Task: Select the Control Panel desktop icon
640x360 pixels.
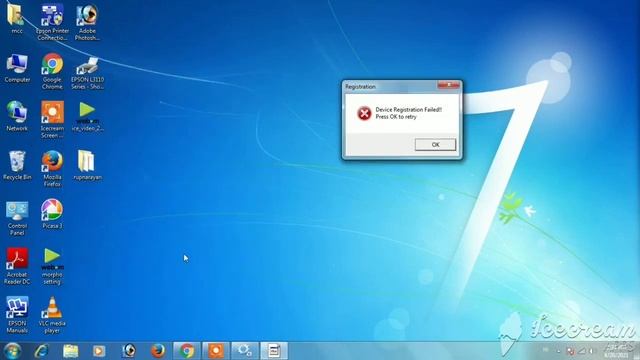Action: click(17, 218)
